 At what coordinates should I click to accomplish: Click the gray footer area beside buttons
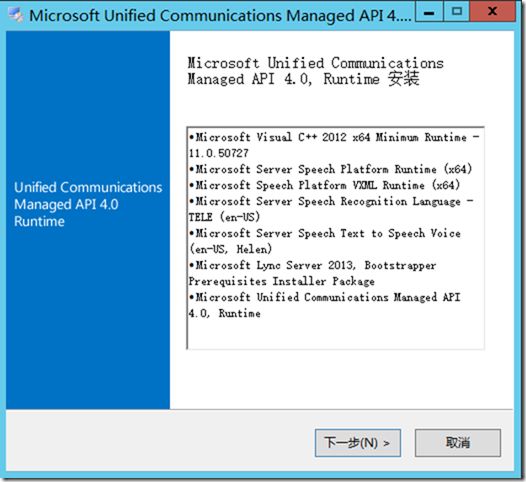pos(158,443)
